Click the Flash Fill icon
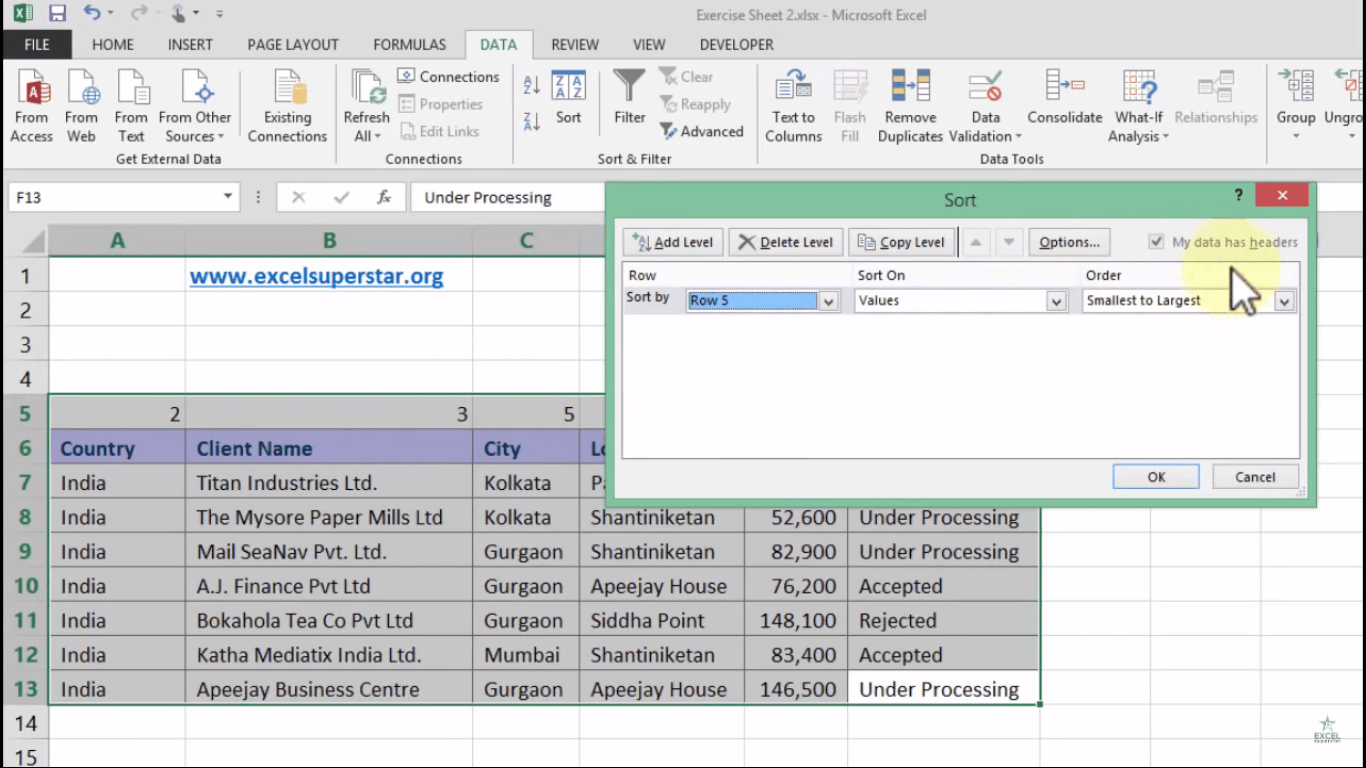 (x=849, y=97)
